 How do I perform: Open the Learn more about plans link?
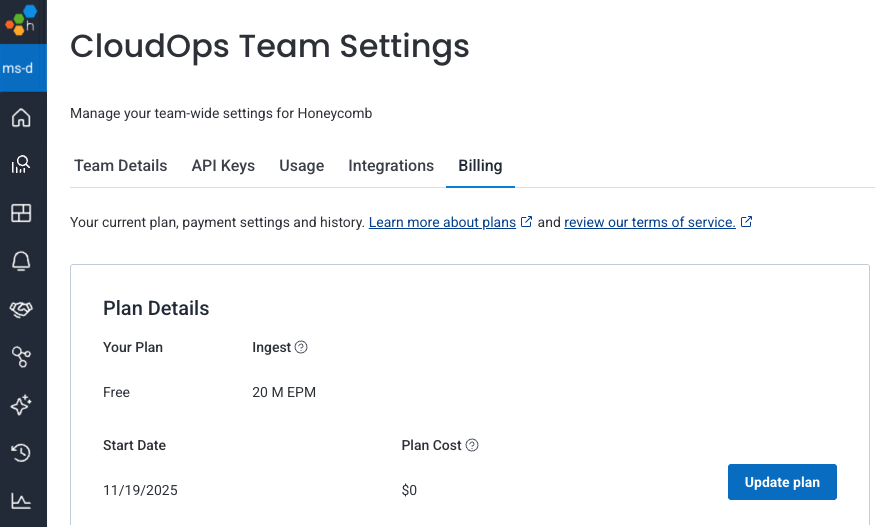[442, 222]
